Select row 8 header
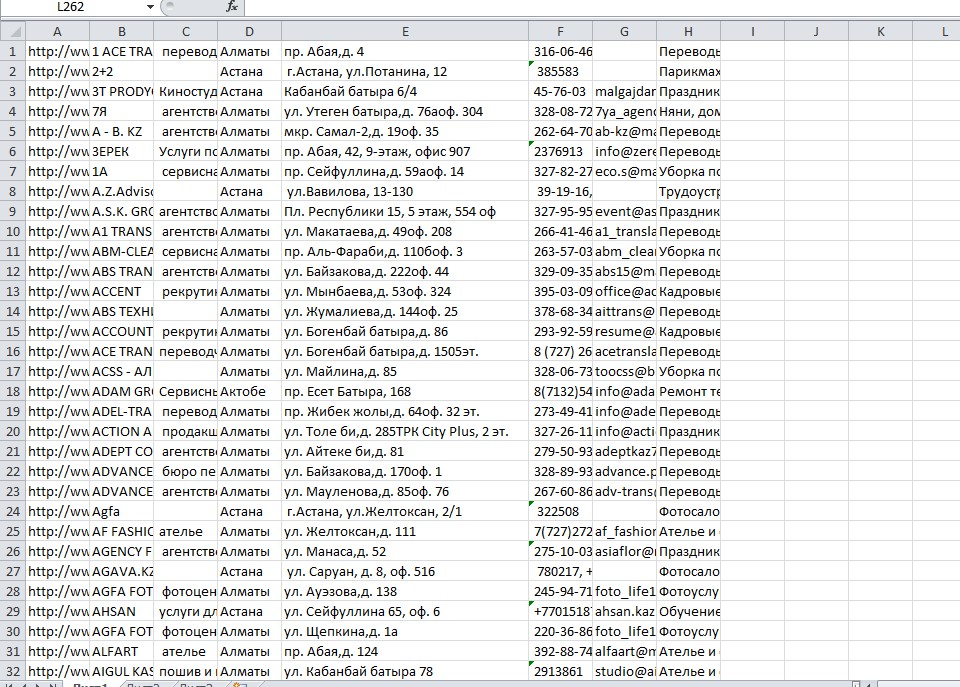Image resolution: width=960 pixels, height=687 pixels. click(x=13, y=192)
